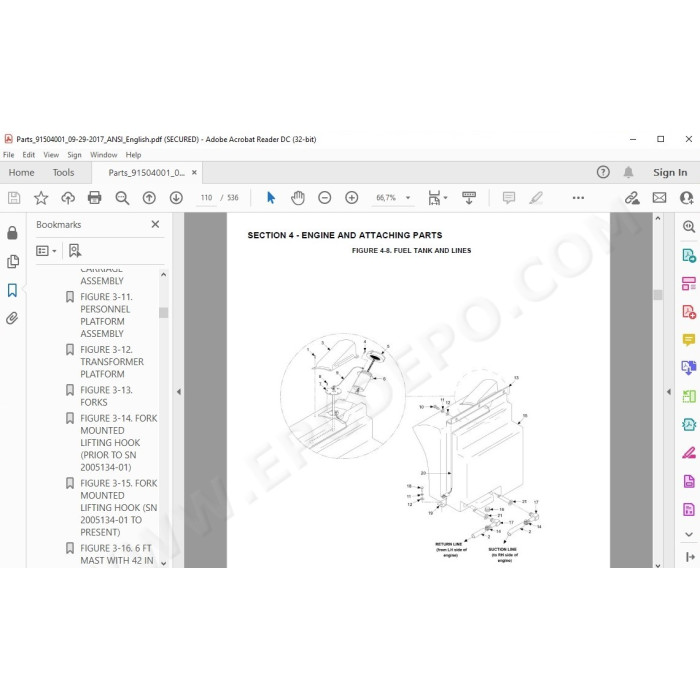Open Figure 3-13 Forks bookmark

(x=106, y=396)
